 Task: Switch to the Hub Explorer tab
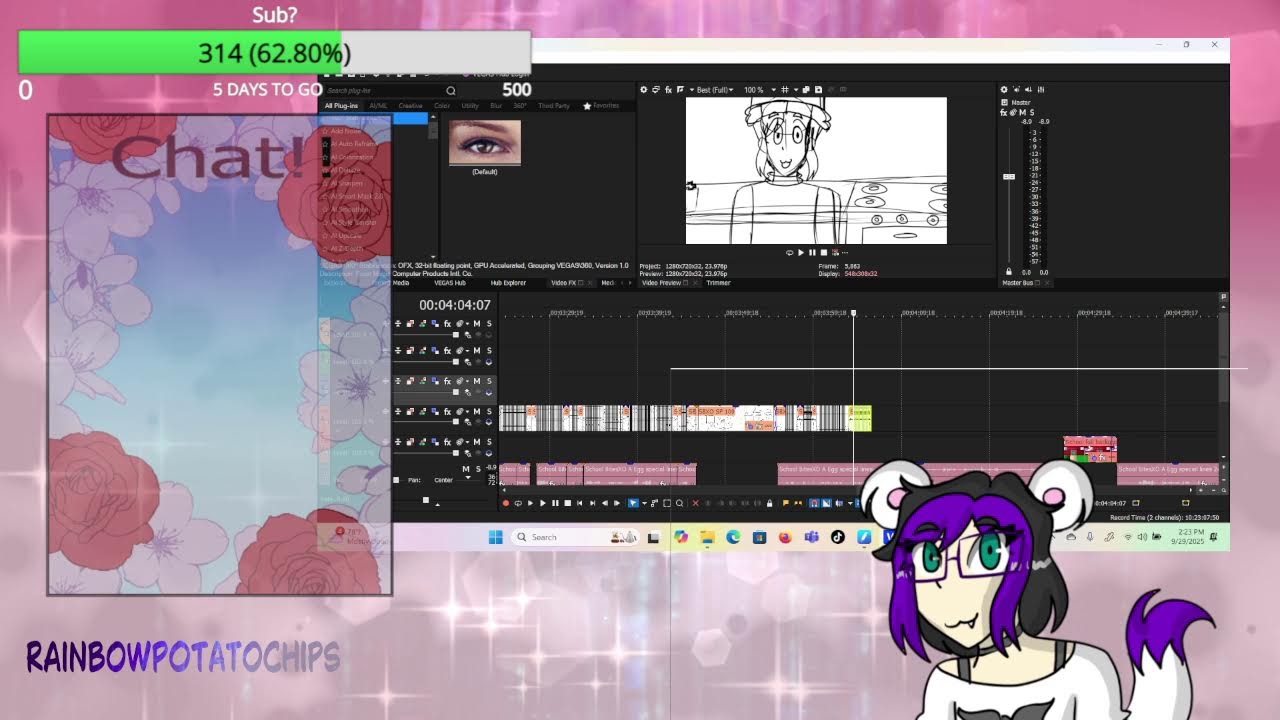(x=507, y=283)
